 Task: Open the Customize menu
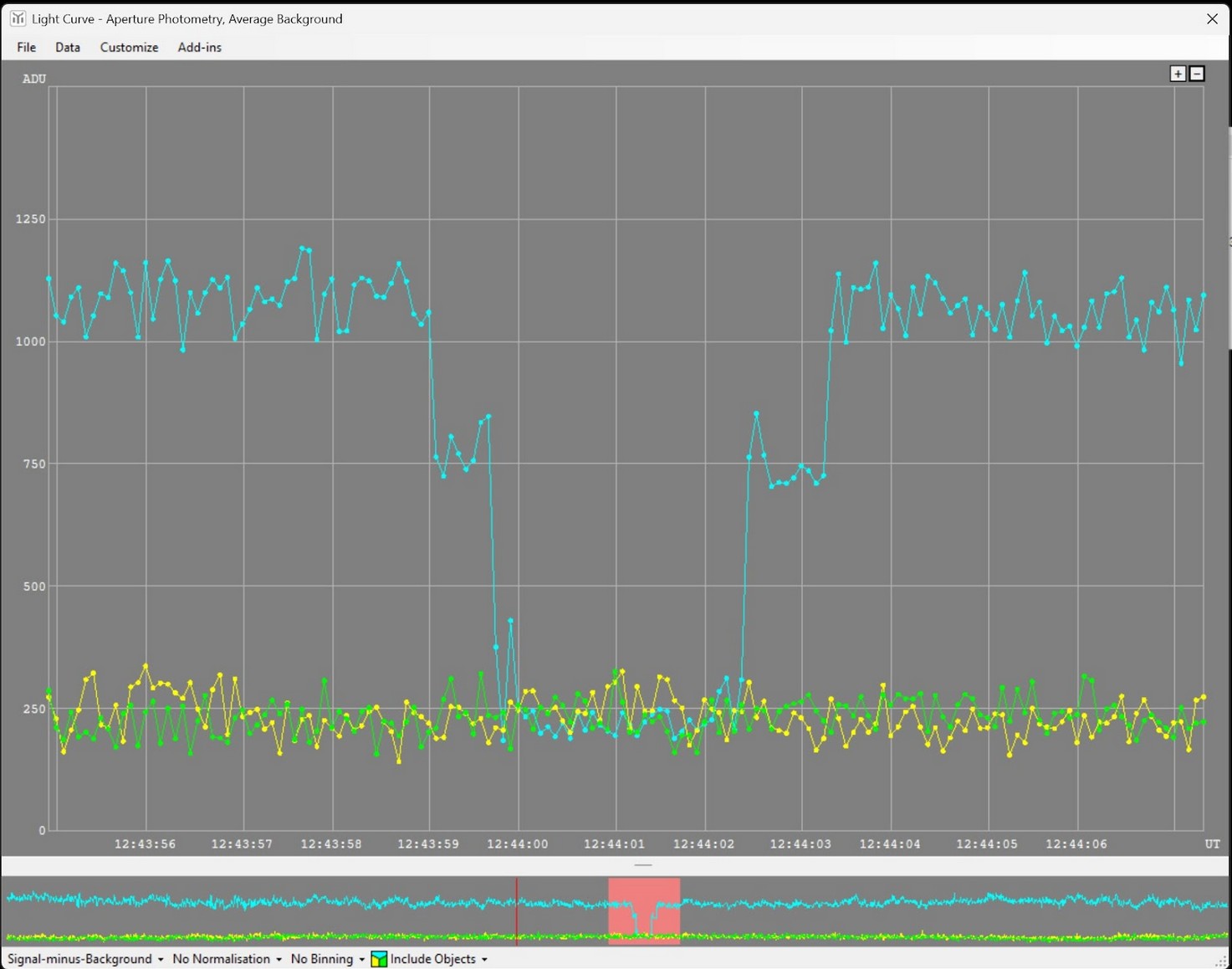coord(129,48)
